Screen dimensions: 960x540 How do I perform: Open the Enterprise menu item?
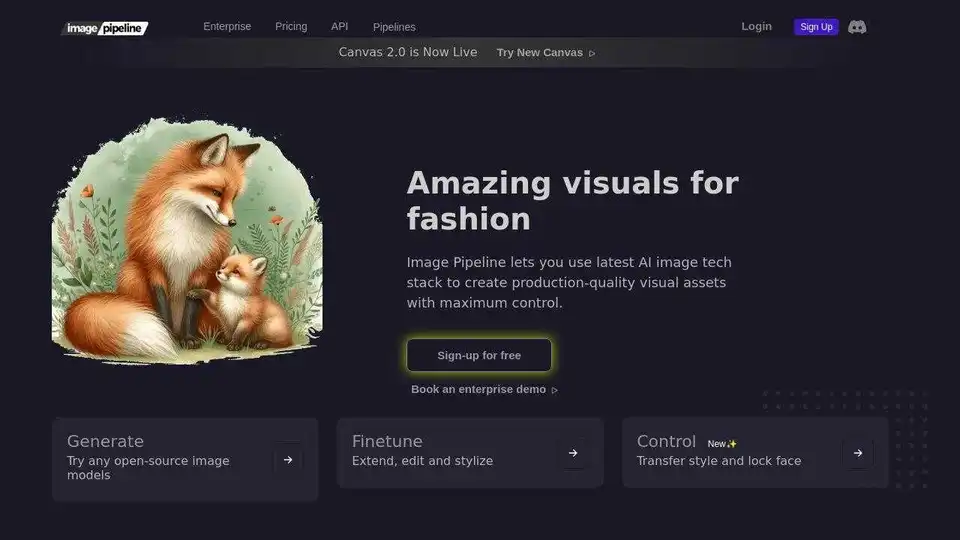click(227, 26)
